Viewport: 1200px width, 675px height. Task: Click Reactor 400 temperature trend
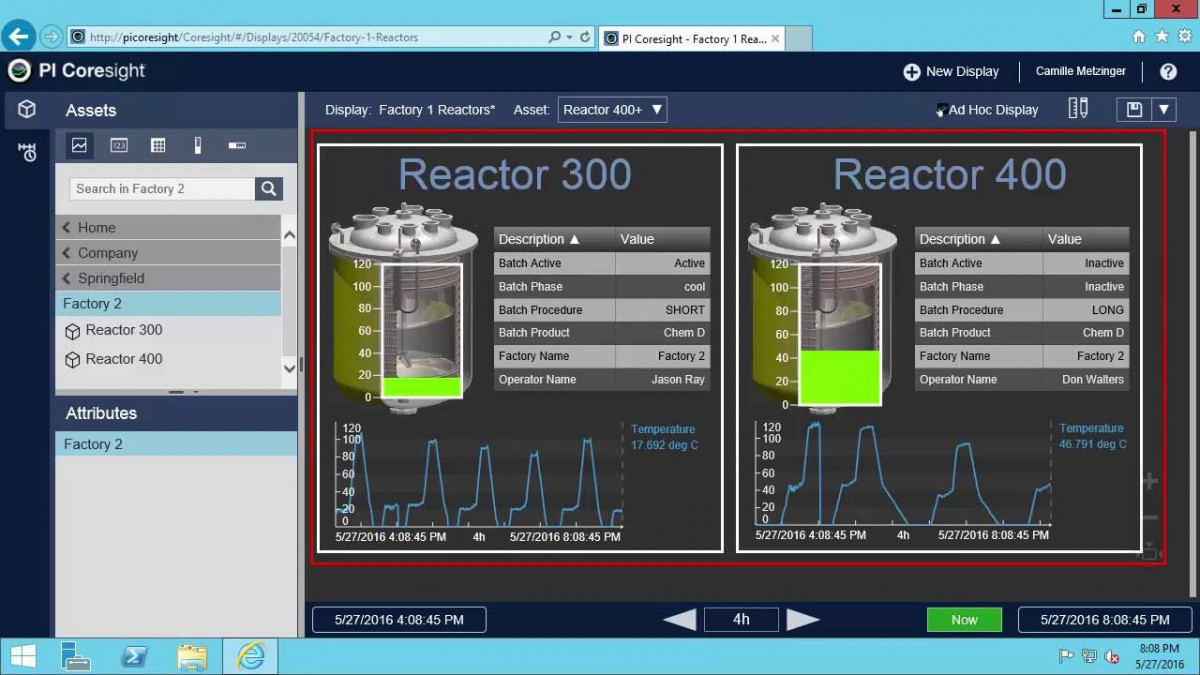(x=905, y=475)
